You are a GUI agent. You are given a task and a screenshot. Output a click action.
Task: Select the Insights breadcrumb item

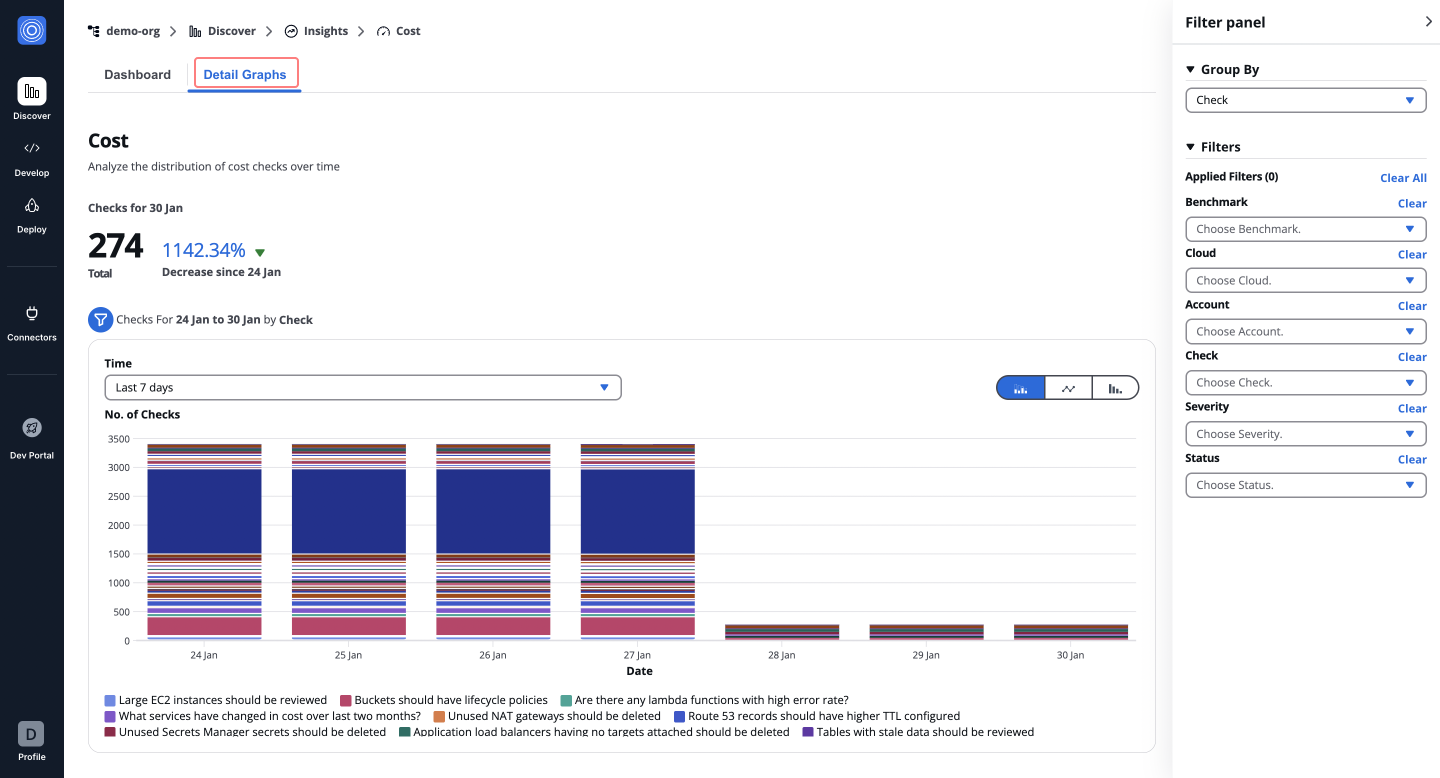(x=324, y=31)
